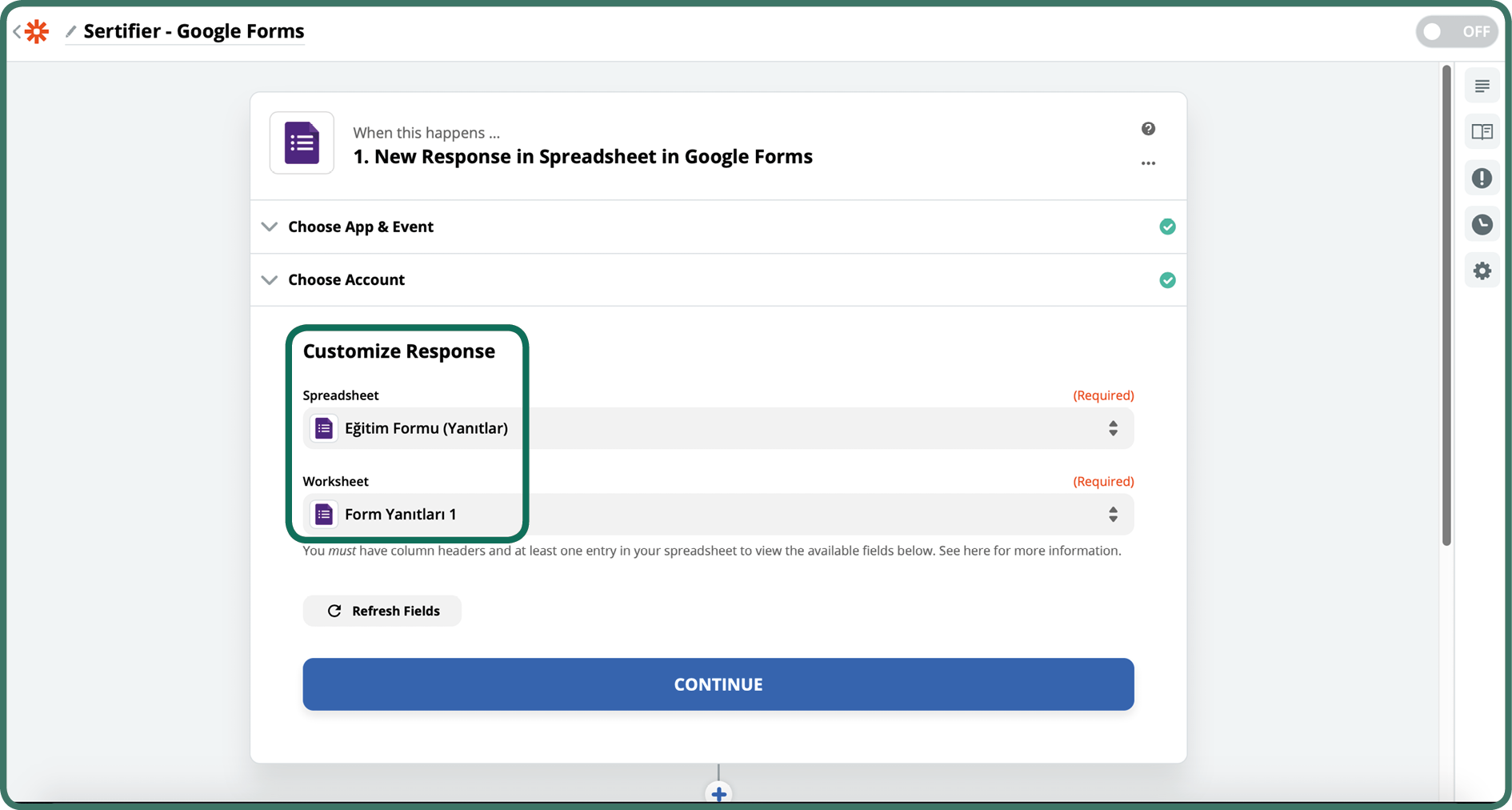Screen dimensions: 1512x810
Task: Open the book guide icon in sidebar
Action: (1482, 132)
